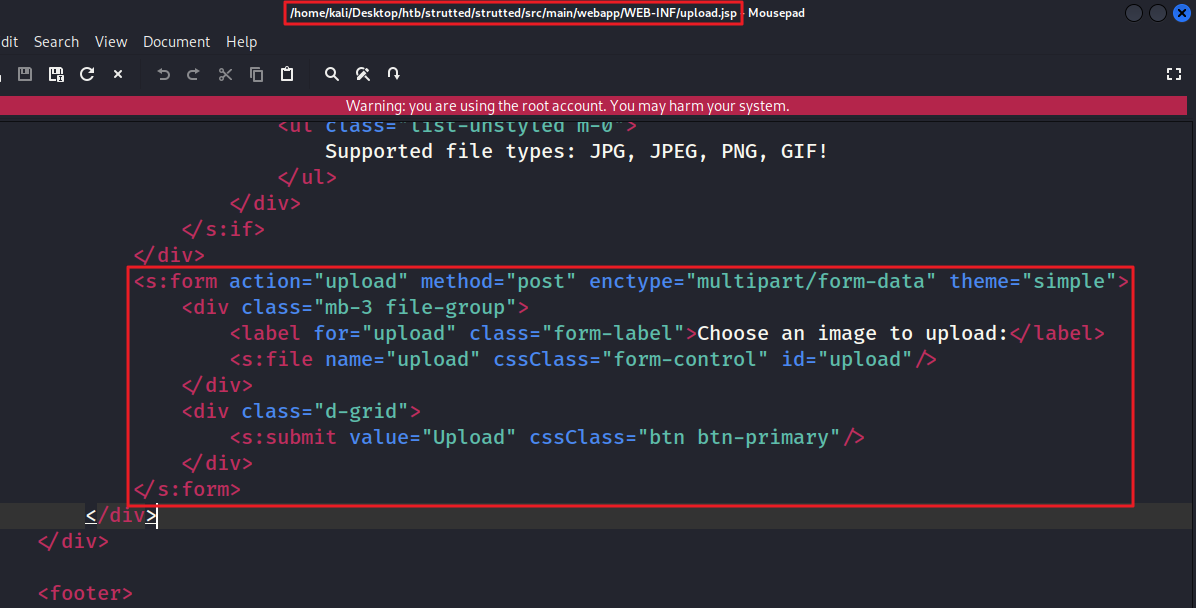Open Find with the magnifier icon

tap(332, 74)
